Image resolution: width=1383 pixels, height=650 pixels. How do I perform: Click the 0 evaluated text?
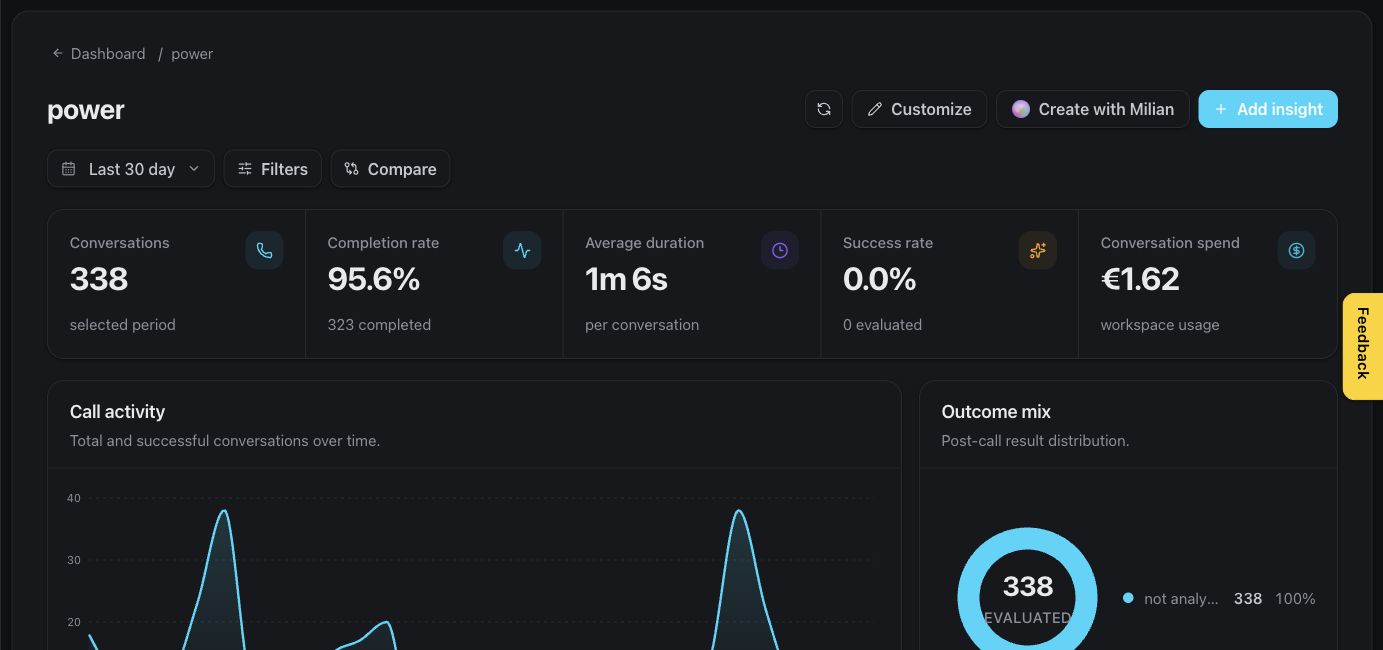tap(882, 325)
